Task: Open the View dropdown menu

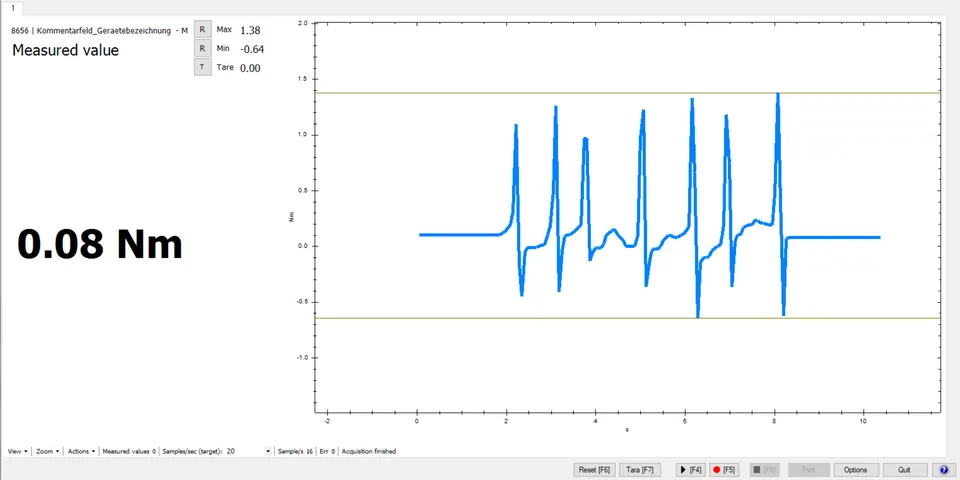Action: (x=17, y=451)
